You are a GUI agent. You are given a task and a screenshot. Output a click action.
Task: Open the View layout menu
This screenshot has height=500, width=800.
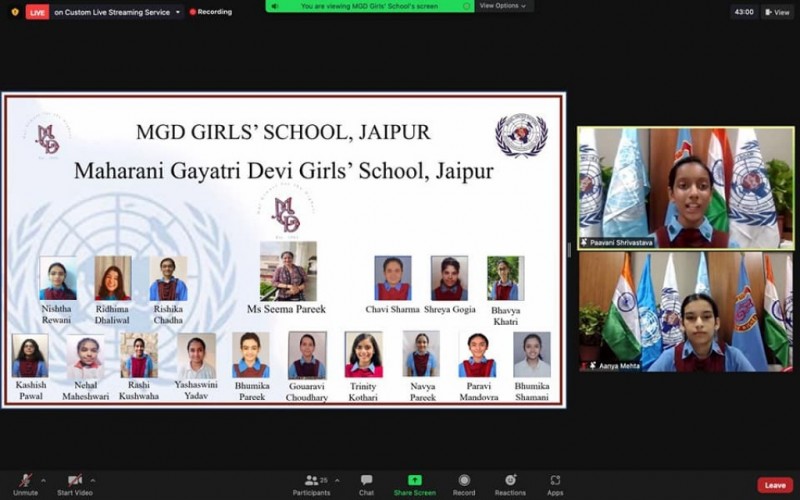pyautogui.click(x=777, y=12)
